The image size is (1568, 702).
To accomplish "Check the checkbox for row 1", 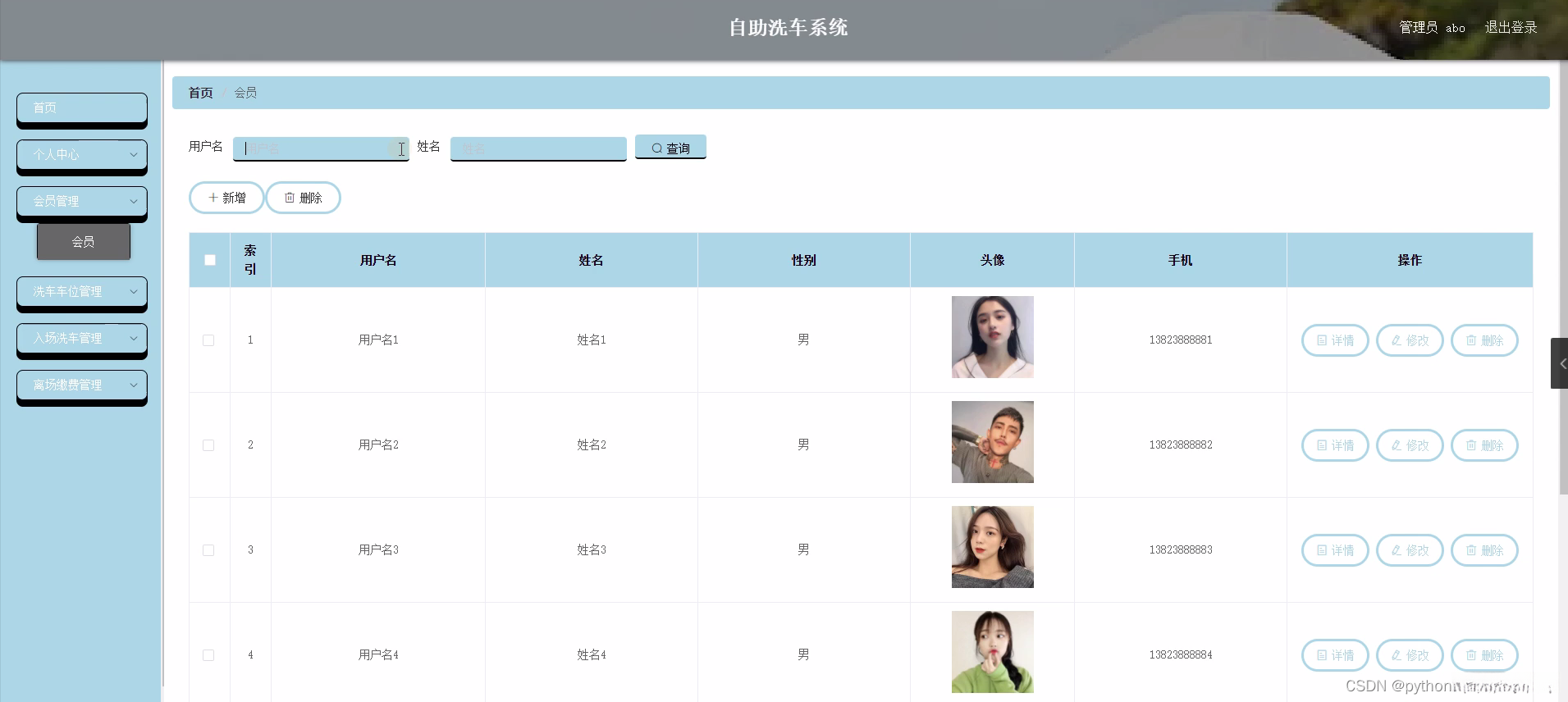I will point(208,340).
